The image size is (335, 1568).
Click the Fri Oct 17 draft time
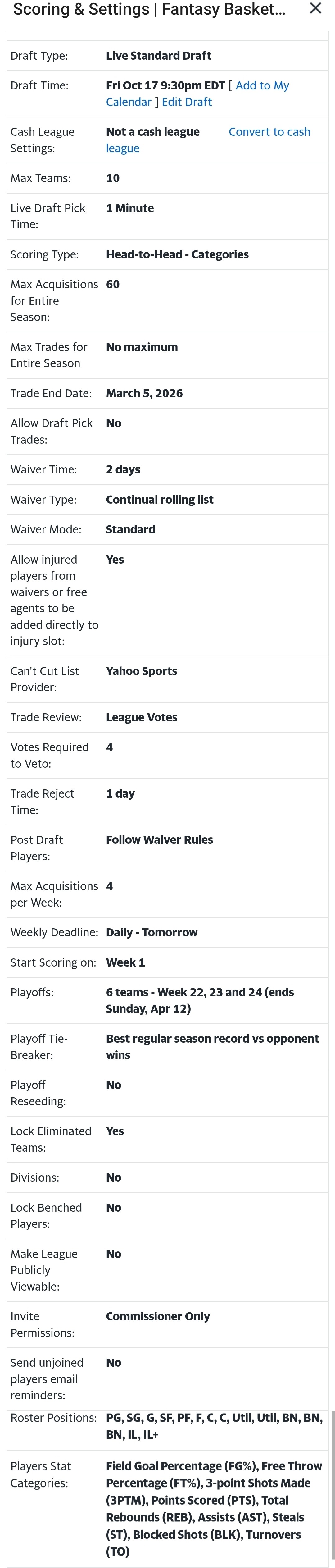tap(165, 86)
